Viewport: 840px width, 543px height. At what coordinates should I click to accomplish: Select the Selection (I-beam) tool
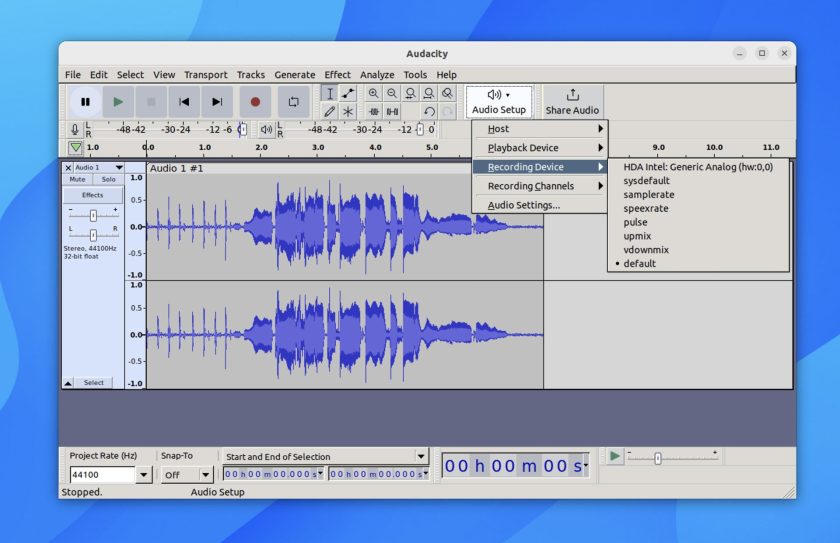pos(329,94)
